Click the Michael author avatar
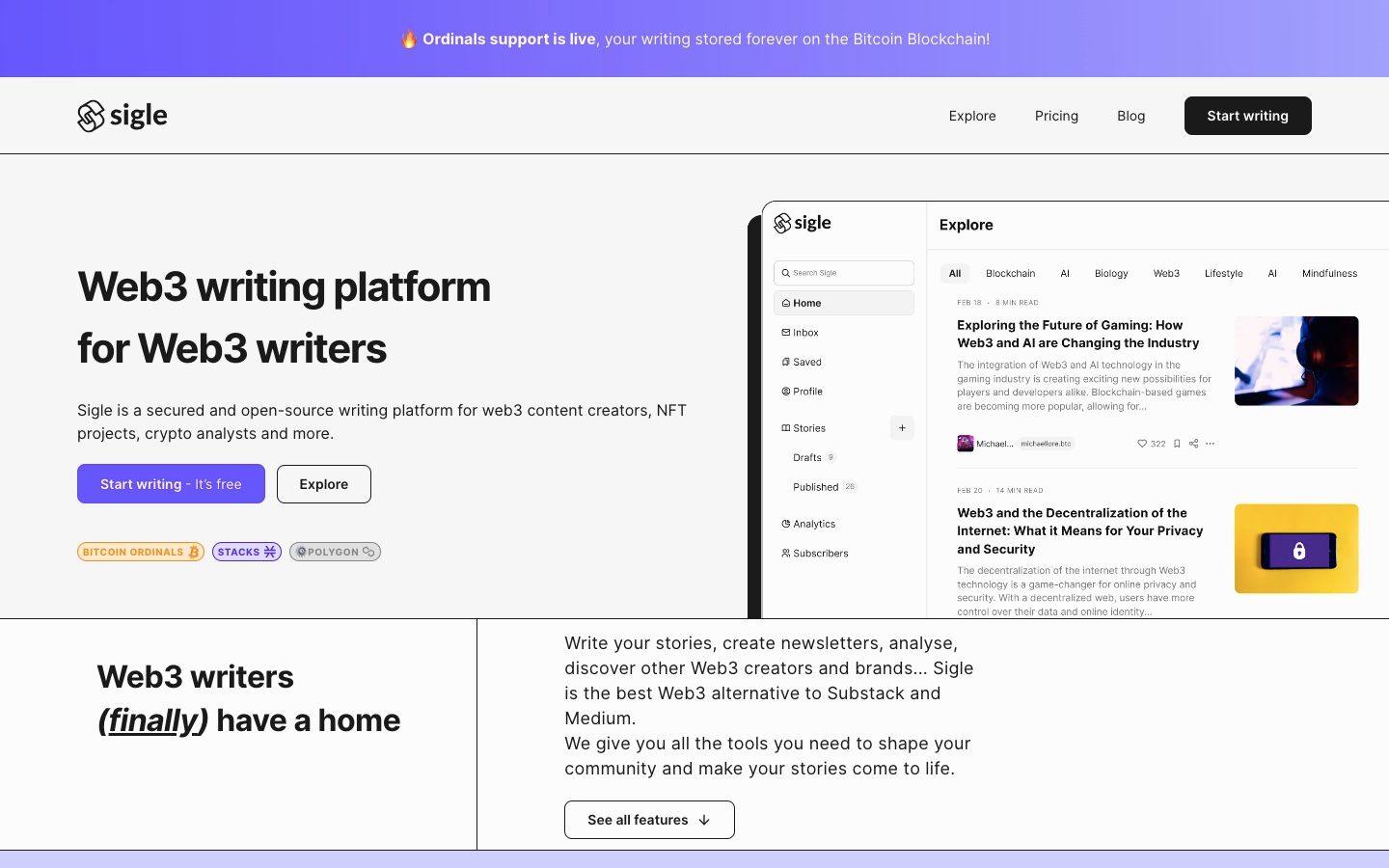The width and height of the screenshot is (1389, 868). coord(965,444)
